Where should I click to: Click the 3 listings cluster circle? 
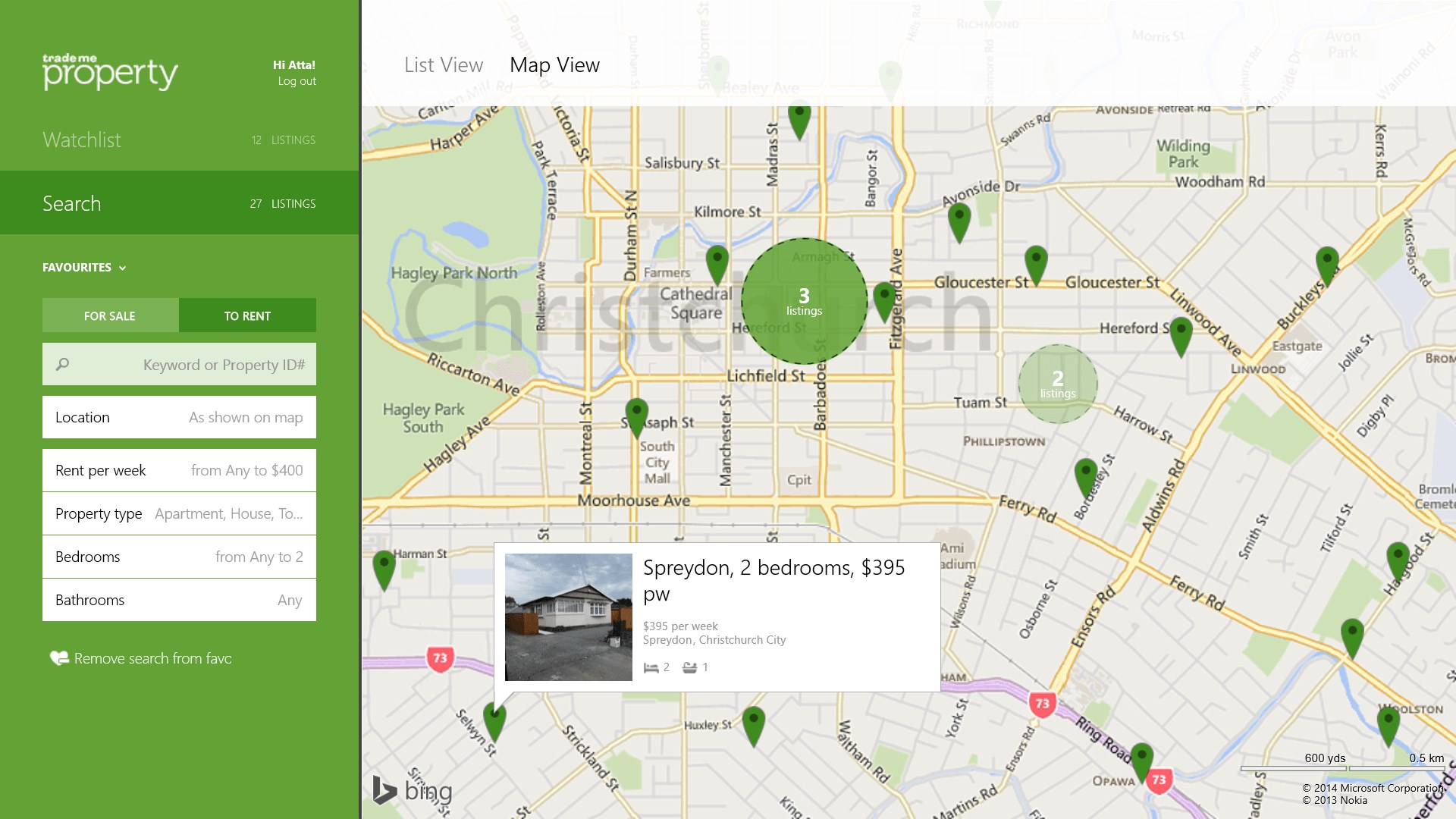804,301
